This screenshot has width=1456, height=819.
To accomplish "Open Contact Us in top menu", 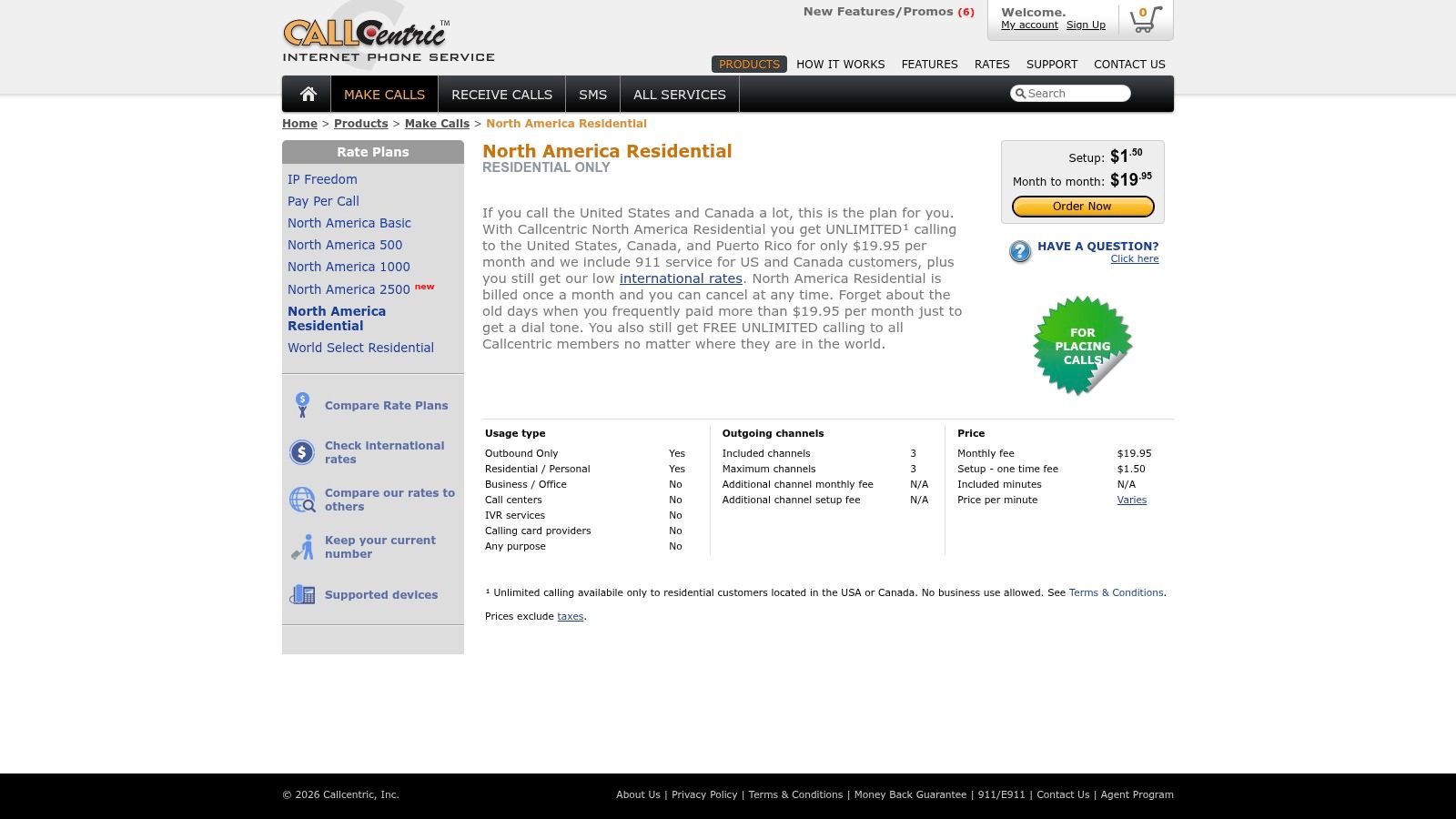I will 1129,65.
